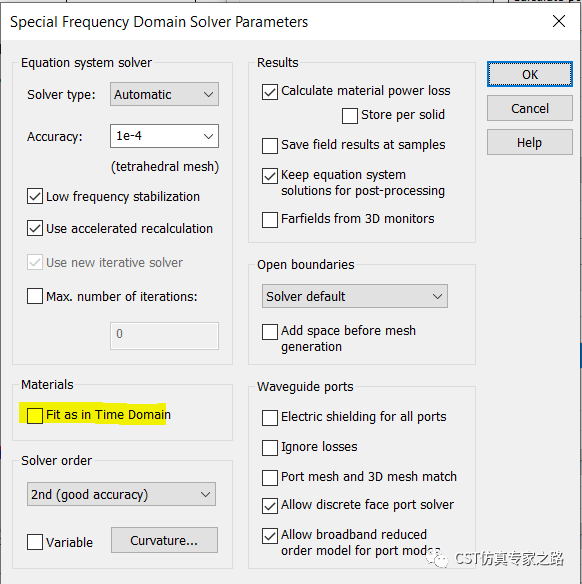Check Electric shielding for all ports
Viewport: 582px width, 584px height.
[270, 418]
